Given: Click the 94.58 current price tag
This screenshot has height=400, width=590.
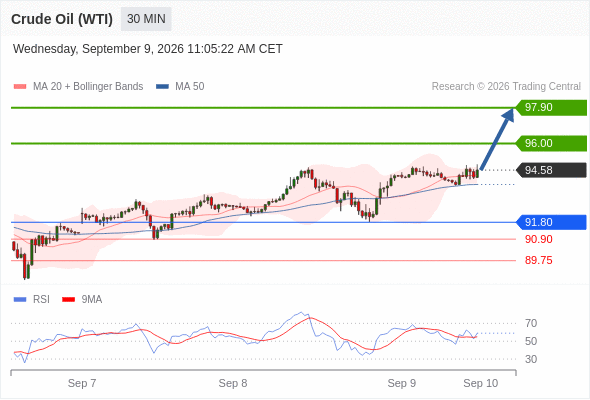Looking at the screenshot, I should click(x=551, y=170).
